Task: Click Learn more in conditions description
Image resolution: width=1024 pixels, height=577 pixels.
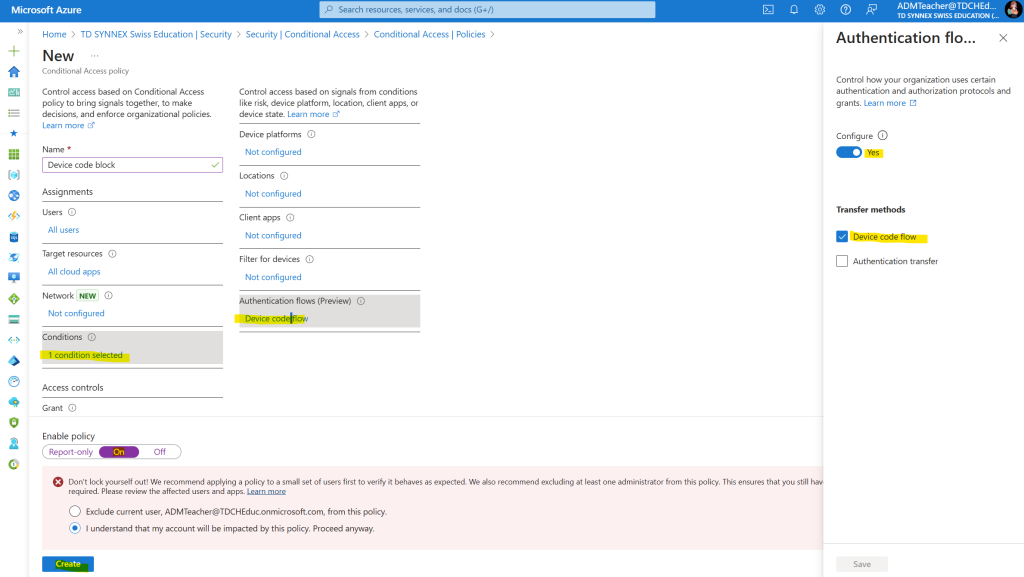Action: (313, 114)
